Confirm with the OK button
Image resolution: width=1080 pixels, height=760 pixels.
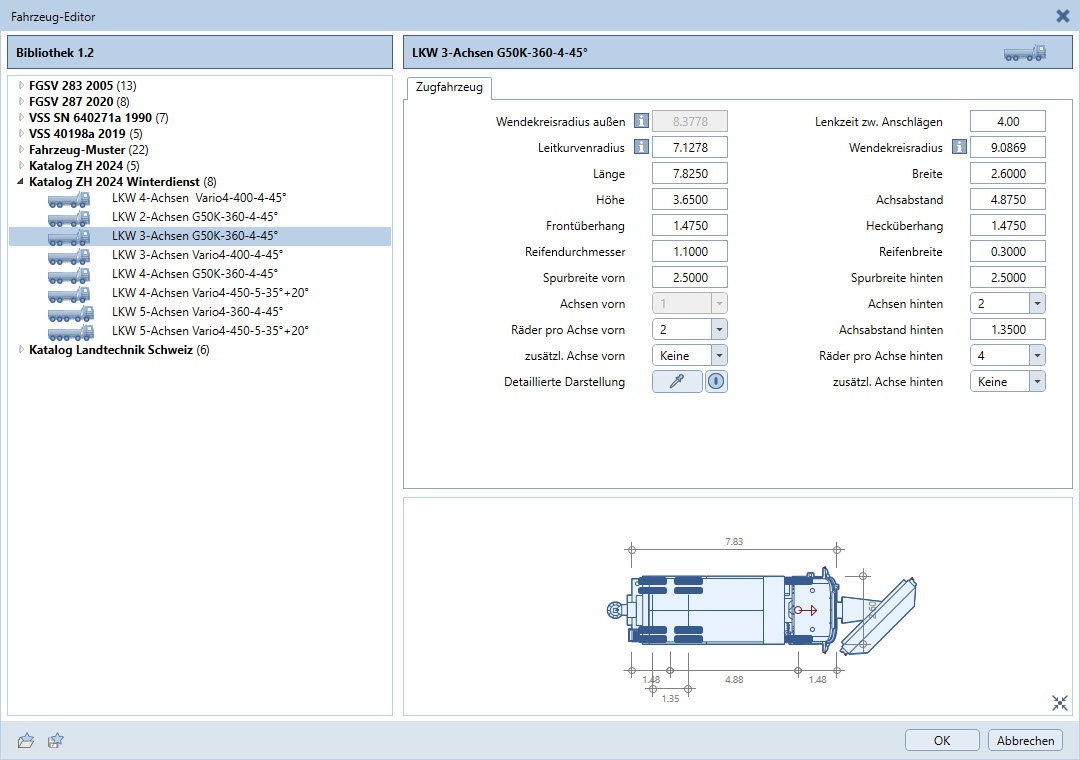click(x=942, y=740)
